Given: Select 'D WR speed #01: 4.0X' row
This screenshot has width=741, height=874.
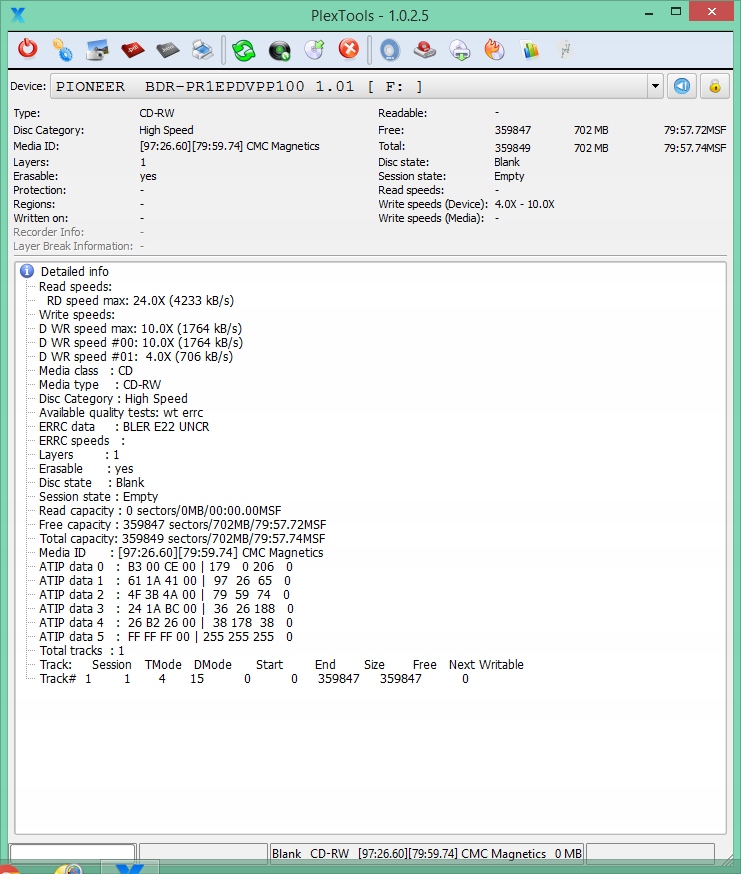Looking at the screenshot, I should (x=136, y=356).
